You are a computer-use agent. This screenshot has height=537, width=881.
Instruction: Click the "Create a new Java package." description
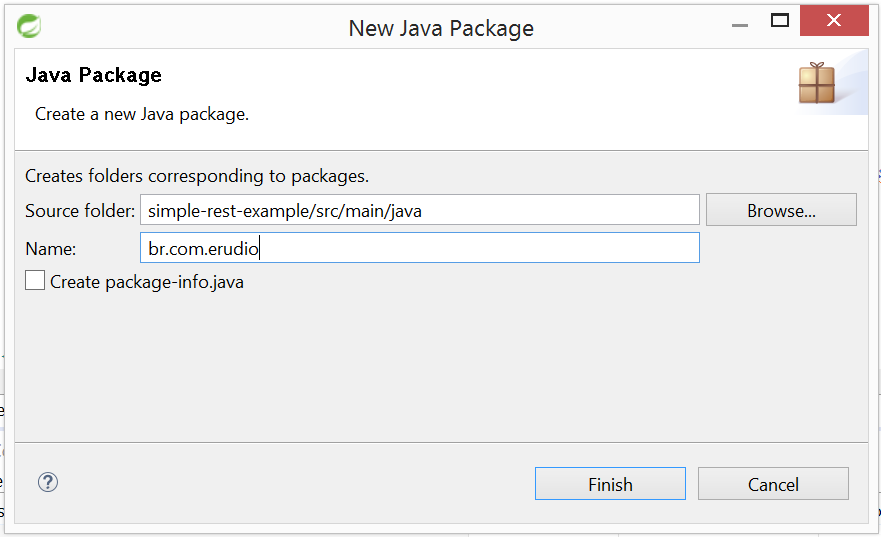point(142,114)
